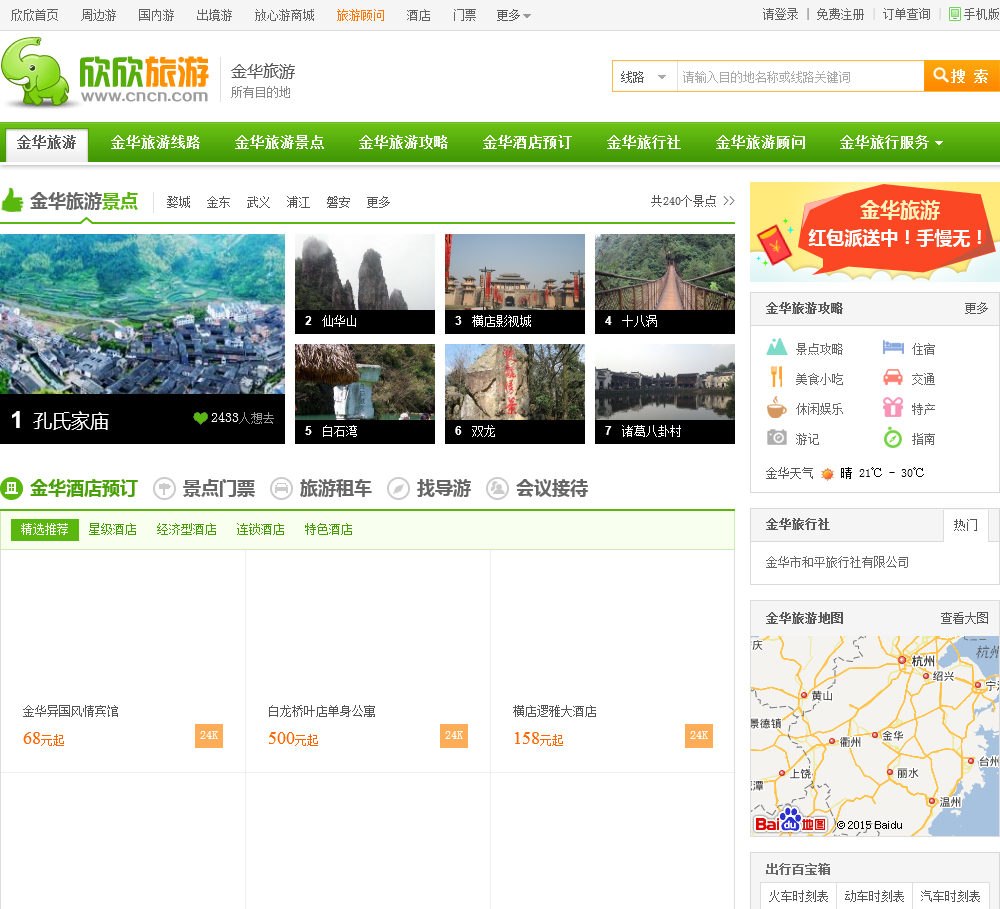Viewport: 1000px width, 909px height.
Task: Expand 金华旅行服务 navigation dropdown
Action: click(891, 142)
